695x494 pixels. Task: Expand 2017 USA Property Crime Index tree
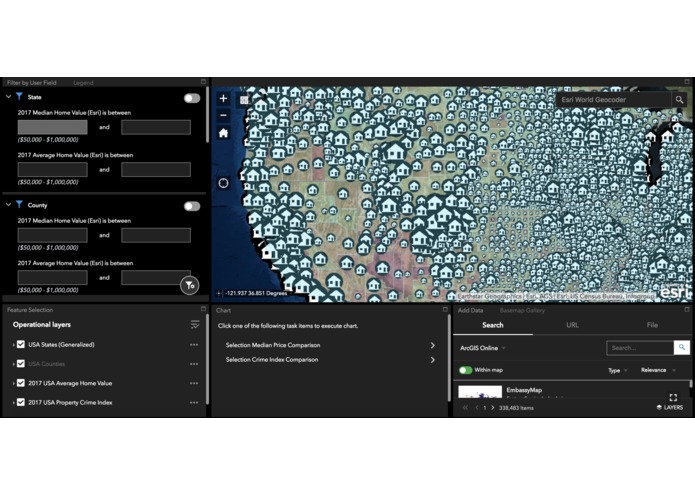[x=13, y=403]
